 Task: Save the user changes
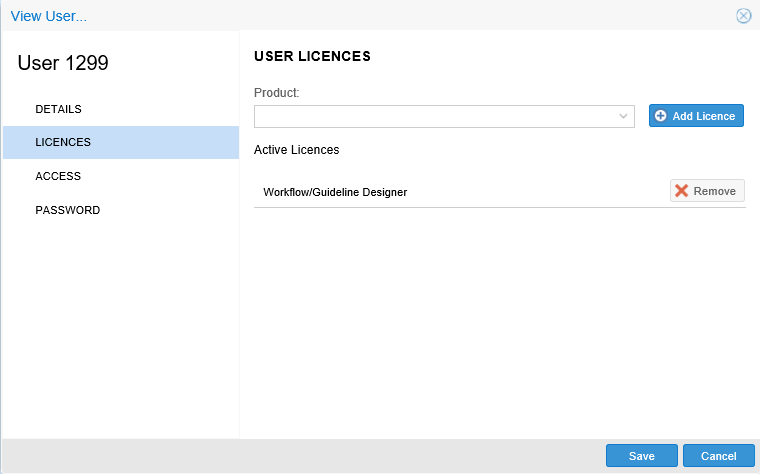[x=641, y=456]
